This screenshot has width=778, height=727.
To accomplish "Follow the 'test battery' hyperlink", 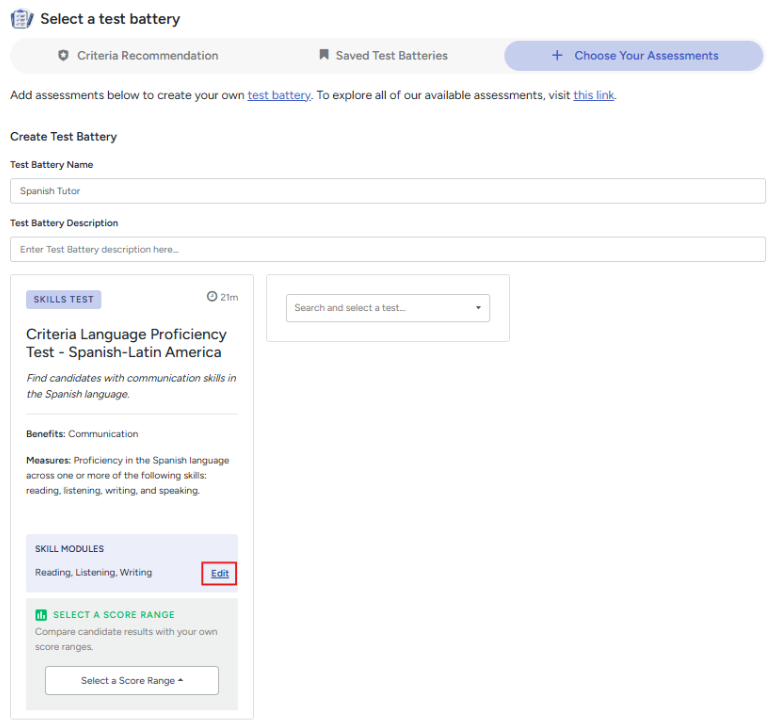I will coord(279,95).
